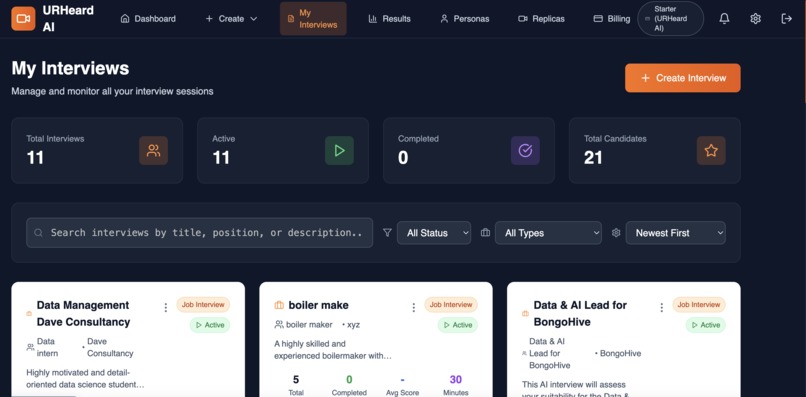Open settings gear in top bar
The image size is (806, 397).
[x=755, y=19]
